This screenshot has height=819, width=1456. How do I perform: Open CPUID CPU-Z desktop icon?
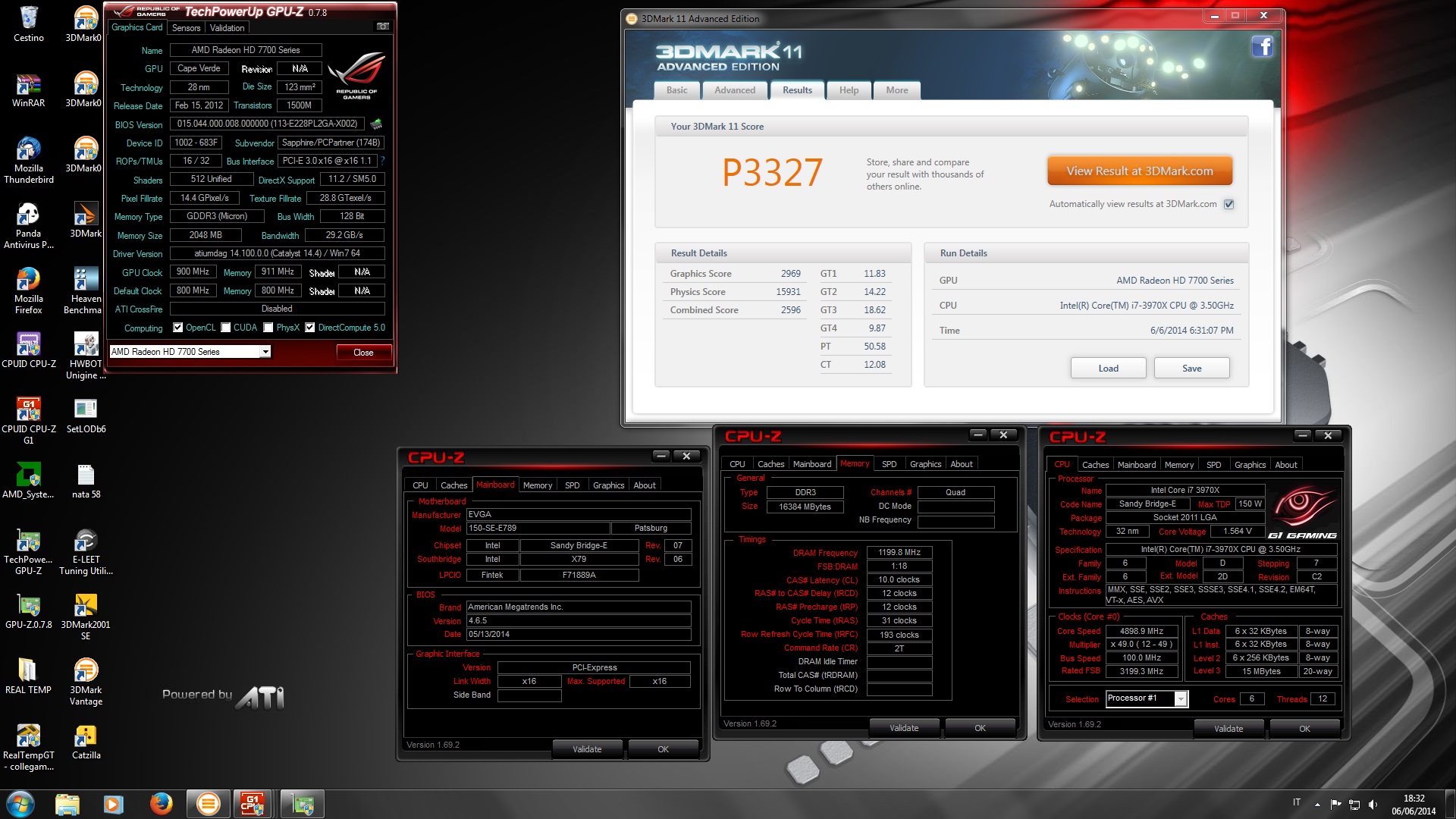[29, 350]
